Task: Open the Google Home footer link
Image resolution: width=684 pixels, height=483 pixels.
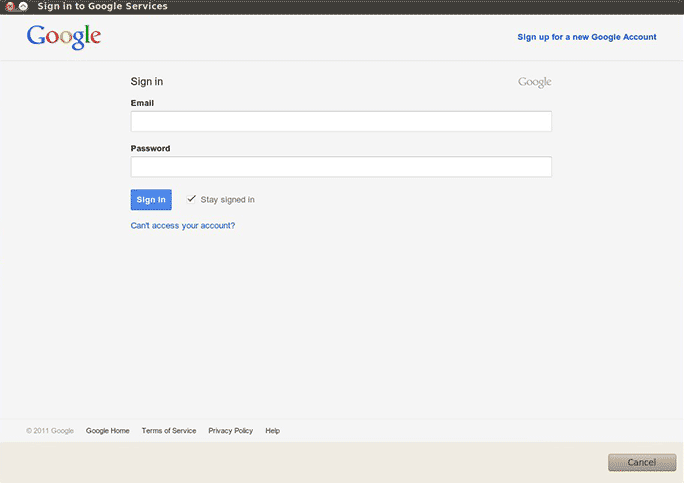Action: click(x=107, y=431)
